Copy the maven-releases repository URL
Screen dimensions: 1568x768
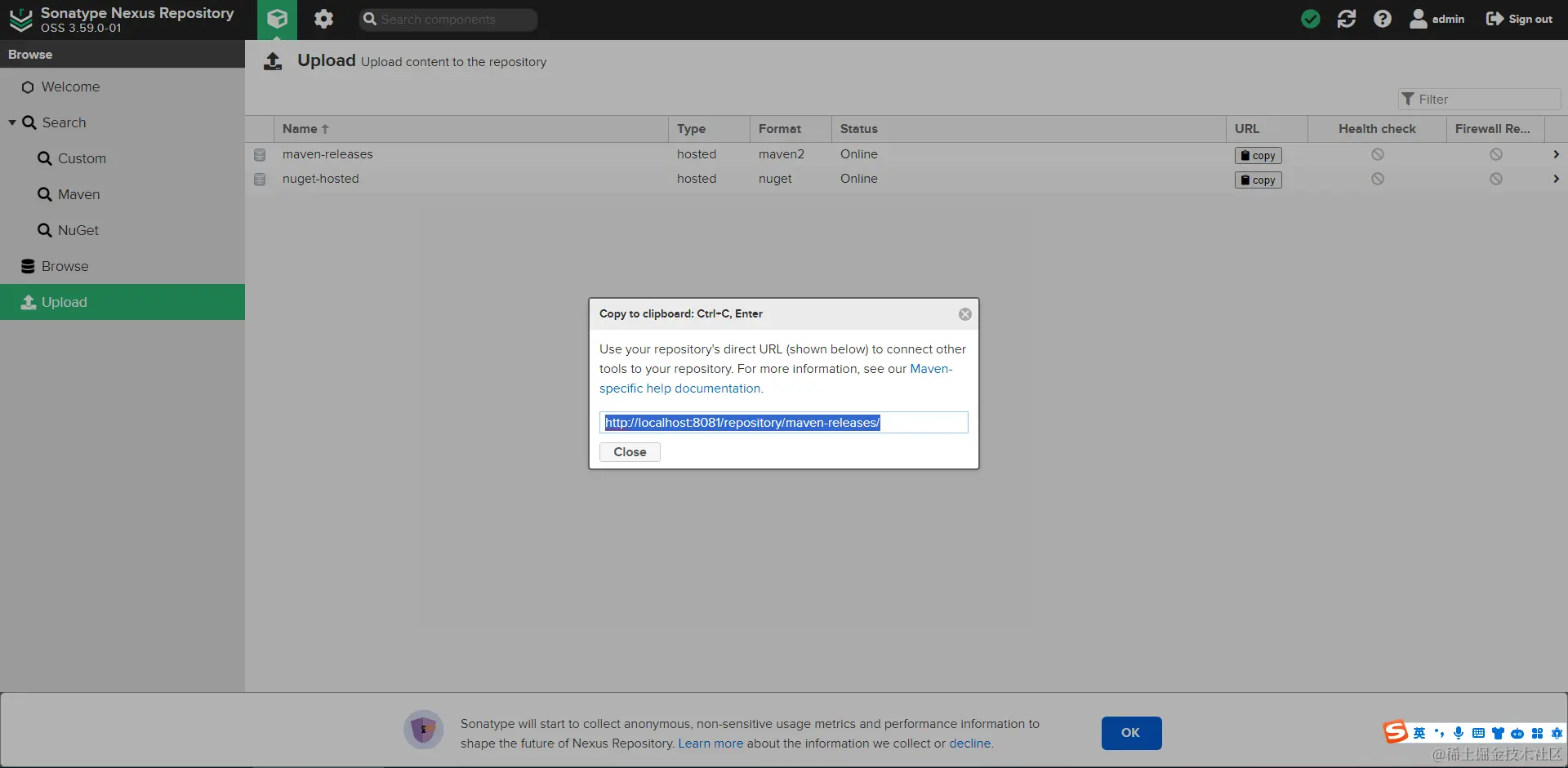[1258, 155]
